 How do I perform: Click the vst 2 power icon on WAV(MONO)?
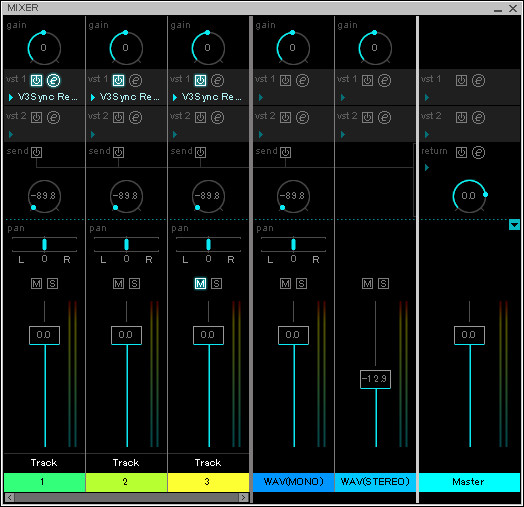tap(285, 117)
